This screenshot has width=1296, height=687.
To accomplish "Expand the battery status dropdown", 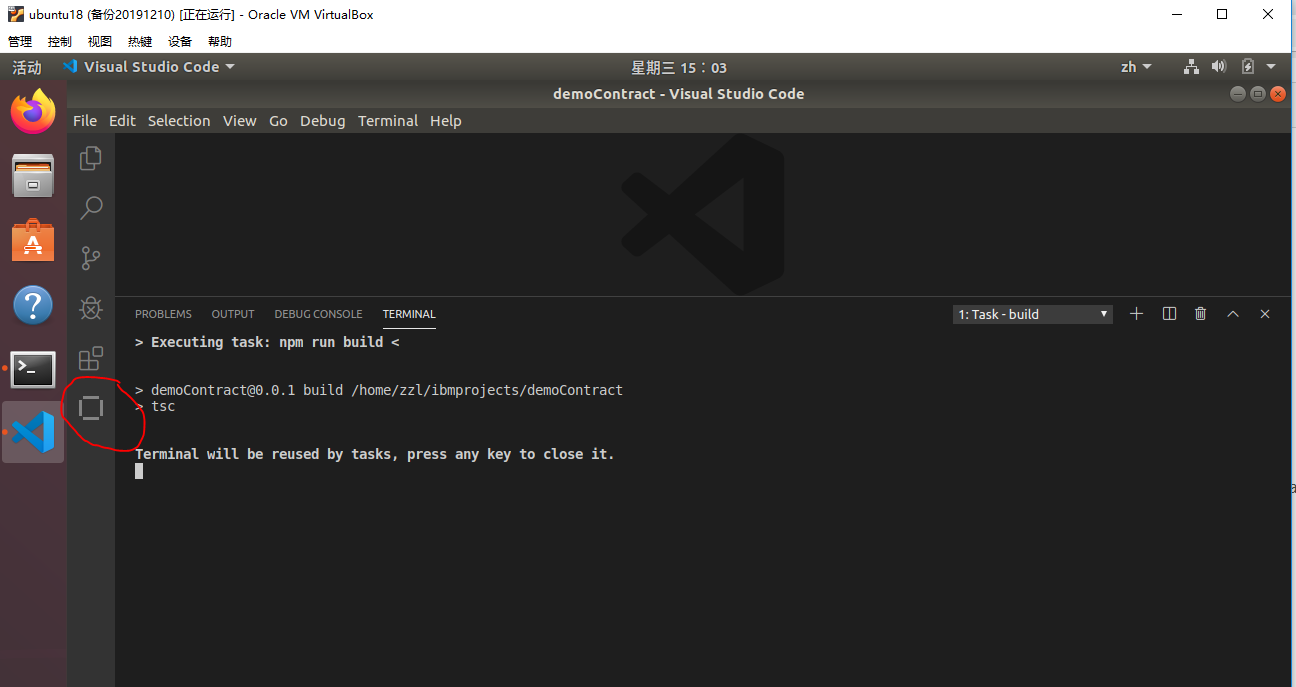I will pyautogui.click(x=1251, y=67).
